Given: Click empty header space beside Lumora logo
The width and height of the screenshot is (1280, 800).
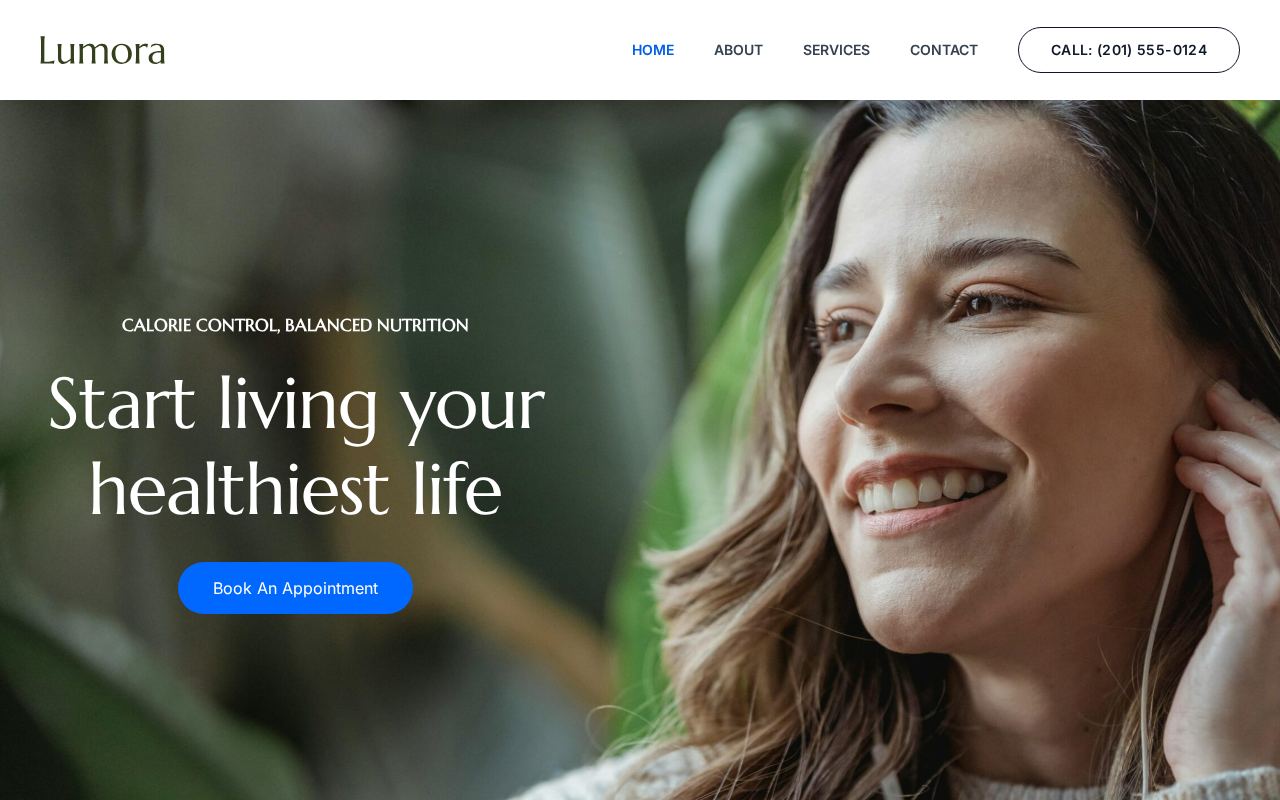Looking at the screenshot, I should 400,50.
